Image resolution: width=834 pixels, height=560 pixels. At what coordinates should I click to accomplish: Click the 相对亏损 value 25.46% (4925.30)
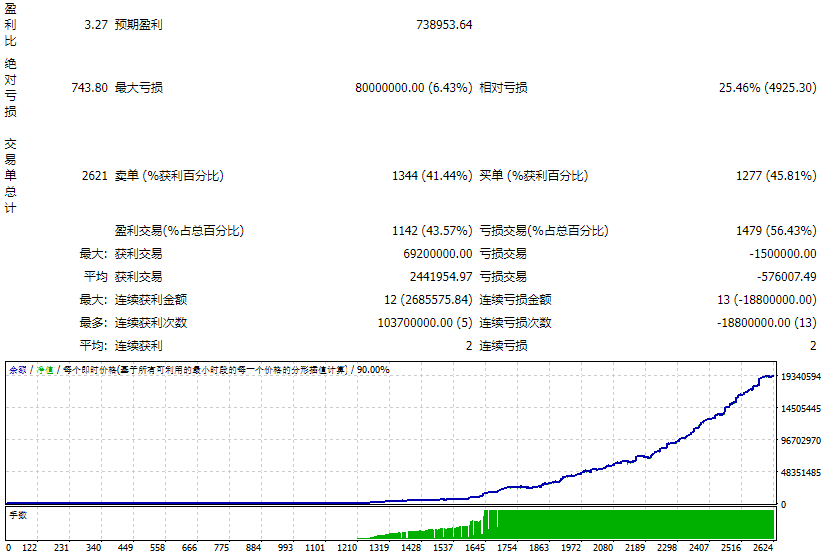point(767,88)
